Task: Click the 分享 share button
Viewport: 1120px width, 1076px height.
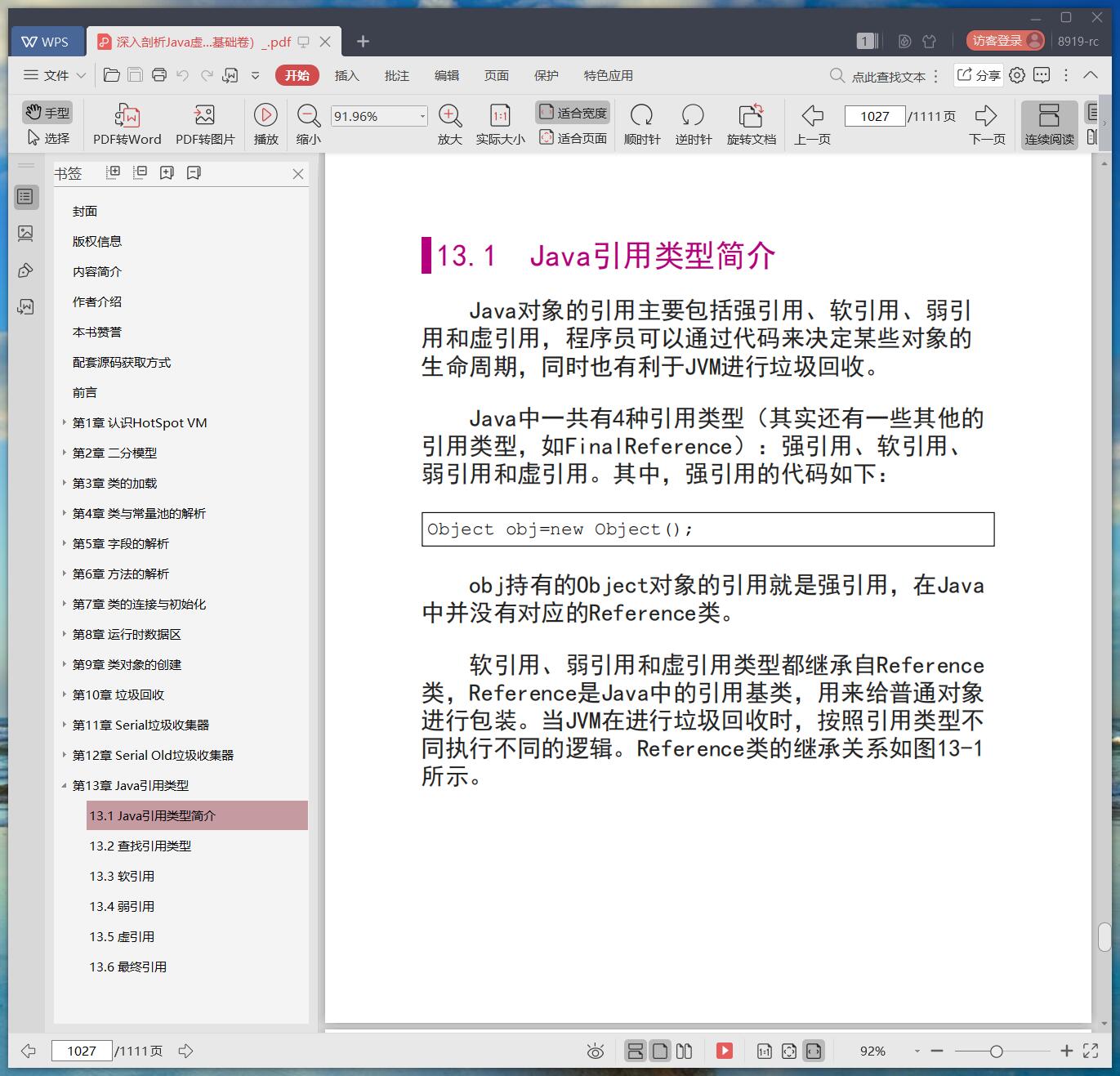Action: tap(979, 75)
